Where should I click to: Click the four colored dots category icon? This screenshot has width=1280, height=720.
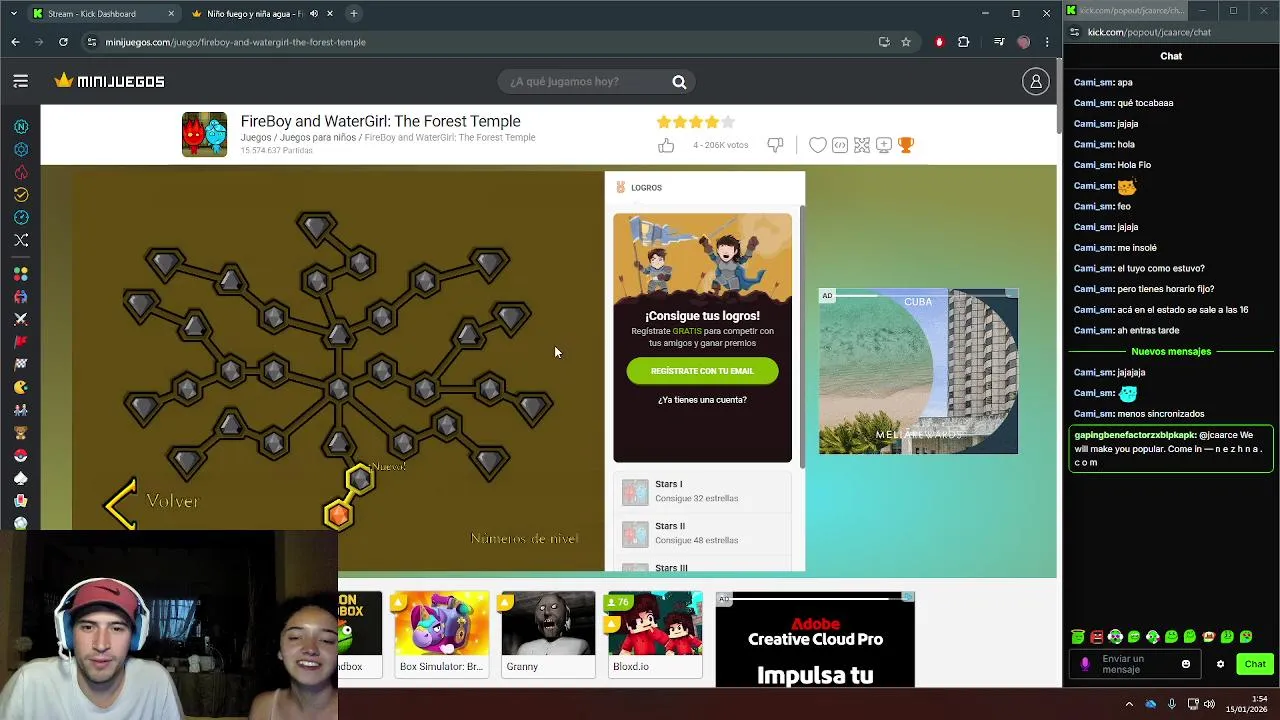click(21, 273)
